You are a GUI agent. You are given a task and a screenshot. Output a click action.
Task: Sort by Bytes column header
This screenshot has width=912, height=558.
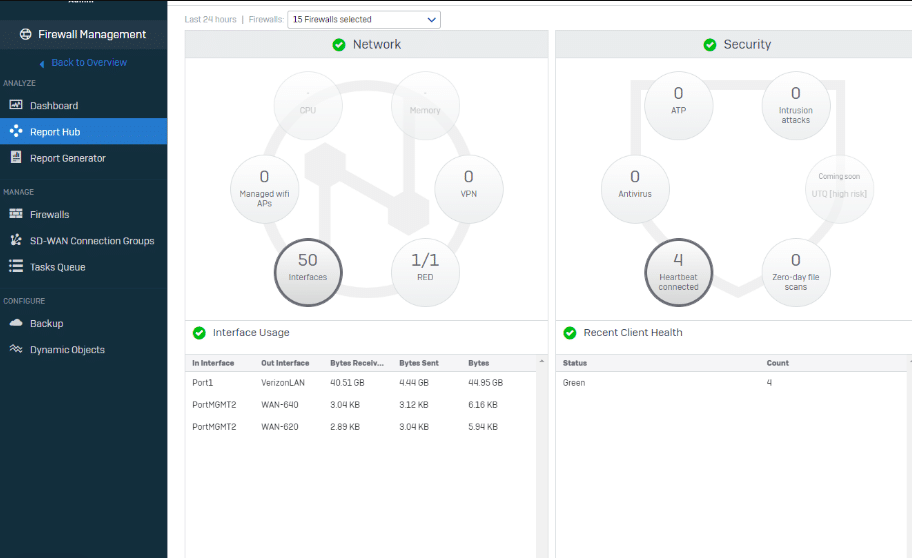coord(479,363)
